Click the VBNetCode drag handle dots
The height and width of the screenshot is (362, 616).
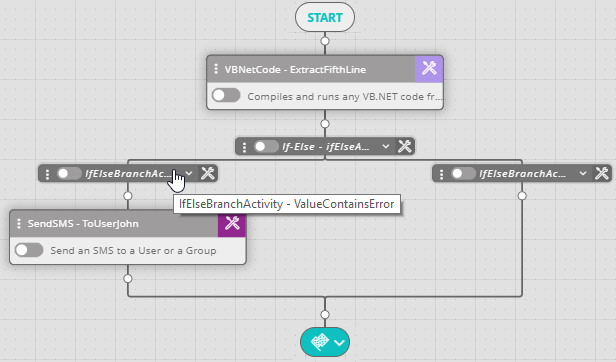coord(216,69)
